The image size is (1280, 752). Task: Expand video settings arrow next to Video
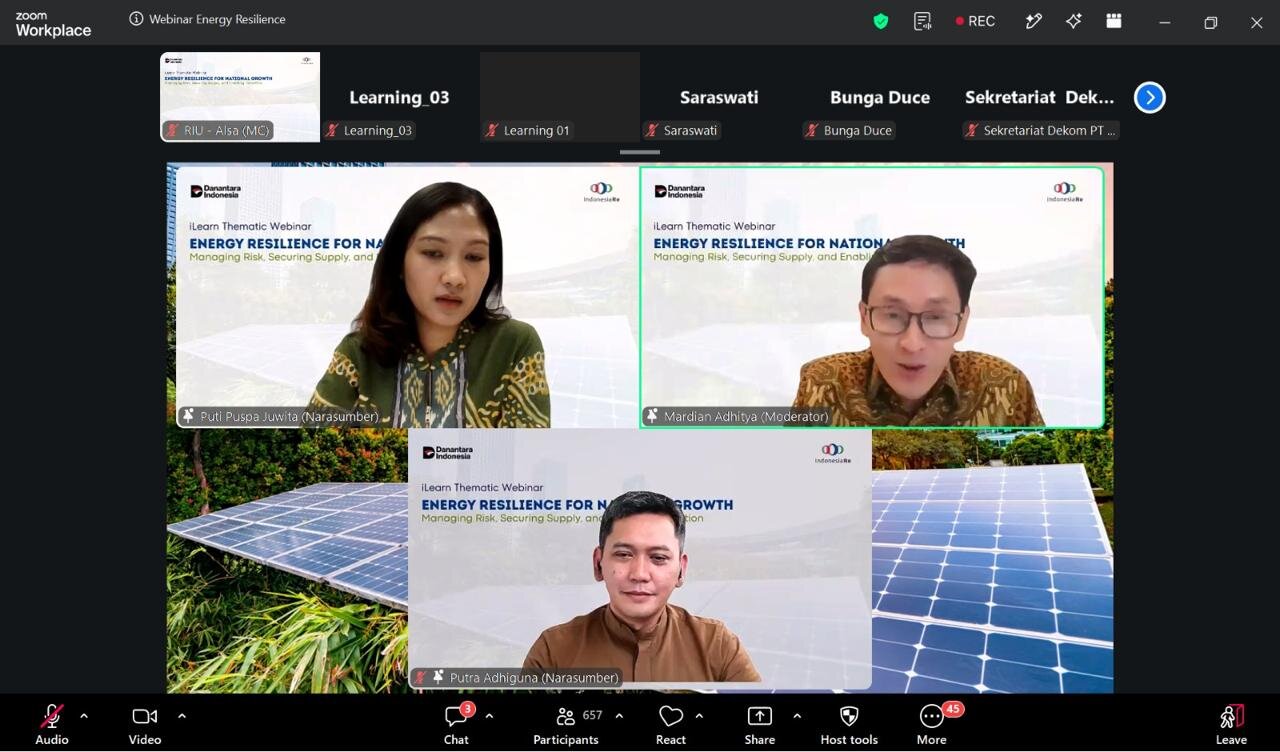[x=182, y=716]
